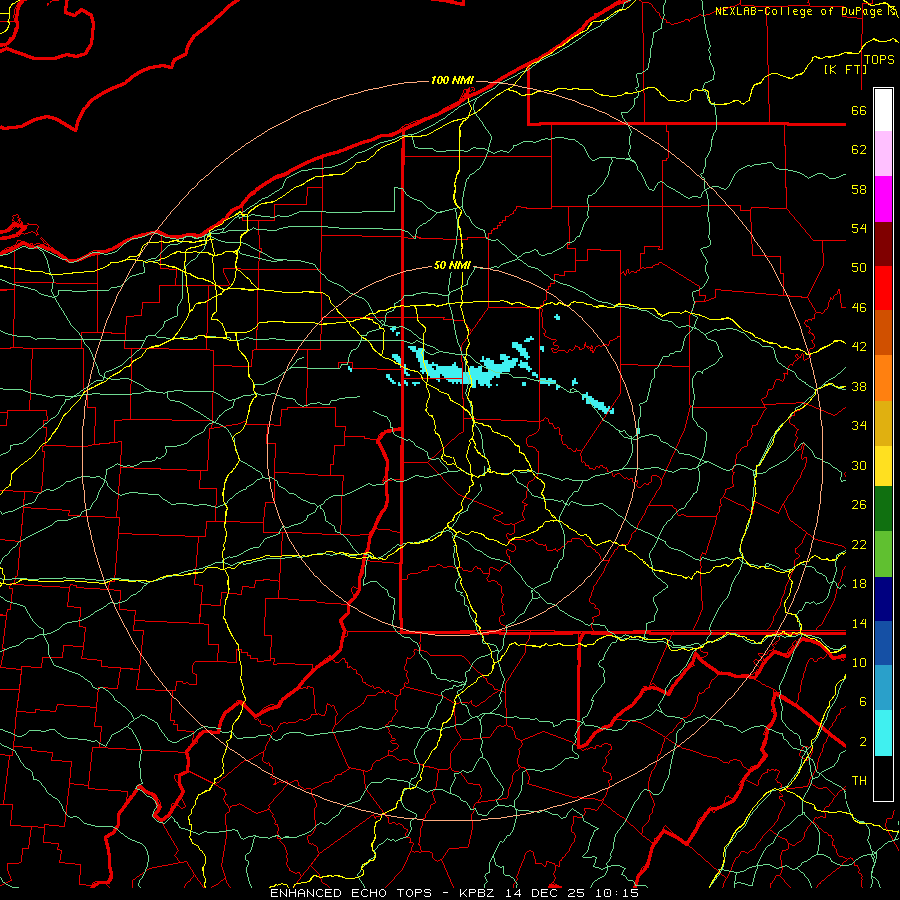Click the bright red legend color block
This screenshot has height=900, width=900.
[x=883, y=288]
